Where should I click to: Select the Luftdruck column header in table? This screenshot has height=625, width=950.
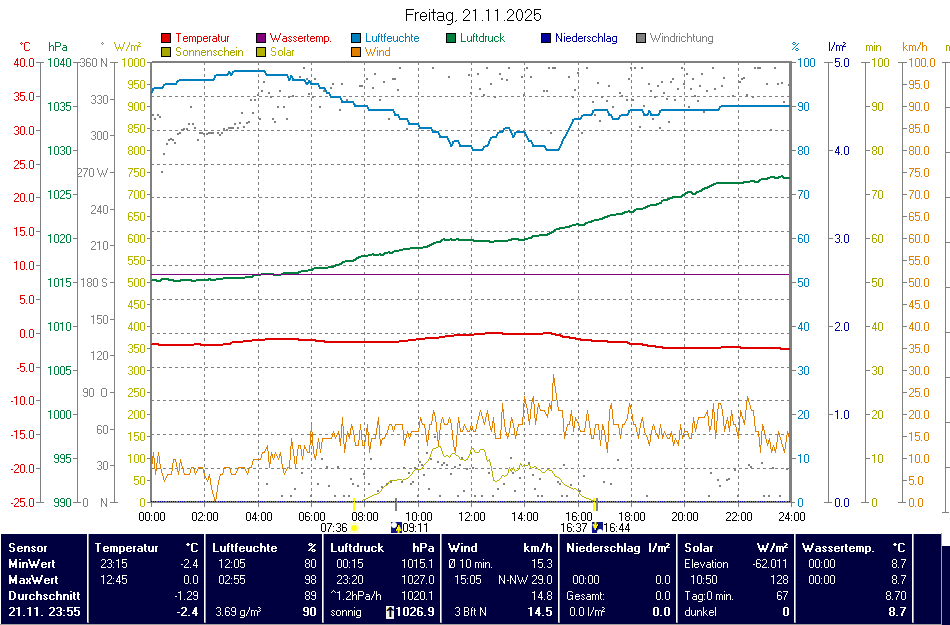click(x=357, y=548)
